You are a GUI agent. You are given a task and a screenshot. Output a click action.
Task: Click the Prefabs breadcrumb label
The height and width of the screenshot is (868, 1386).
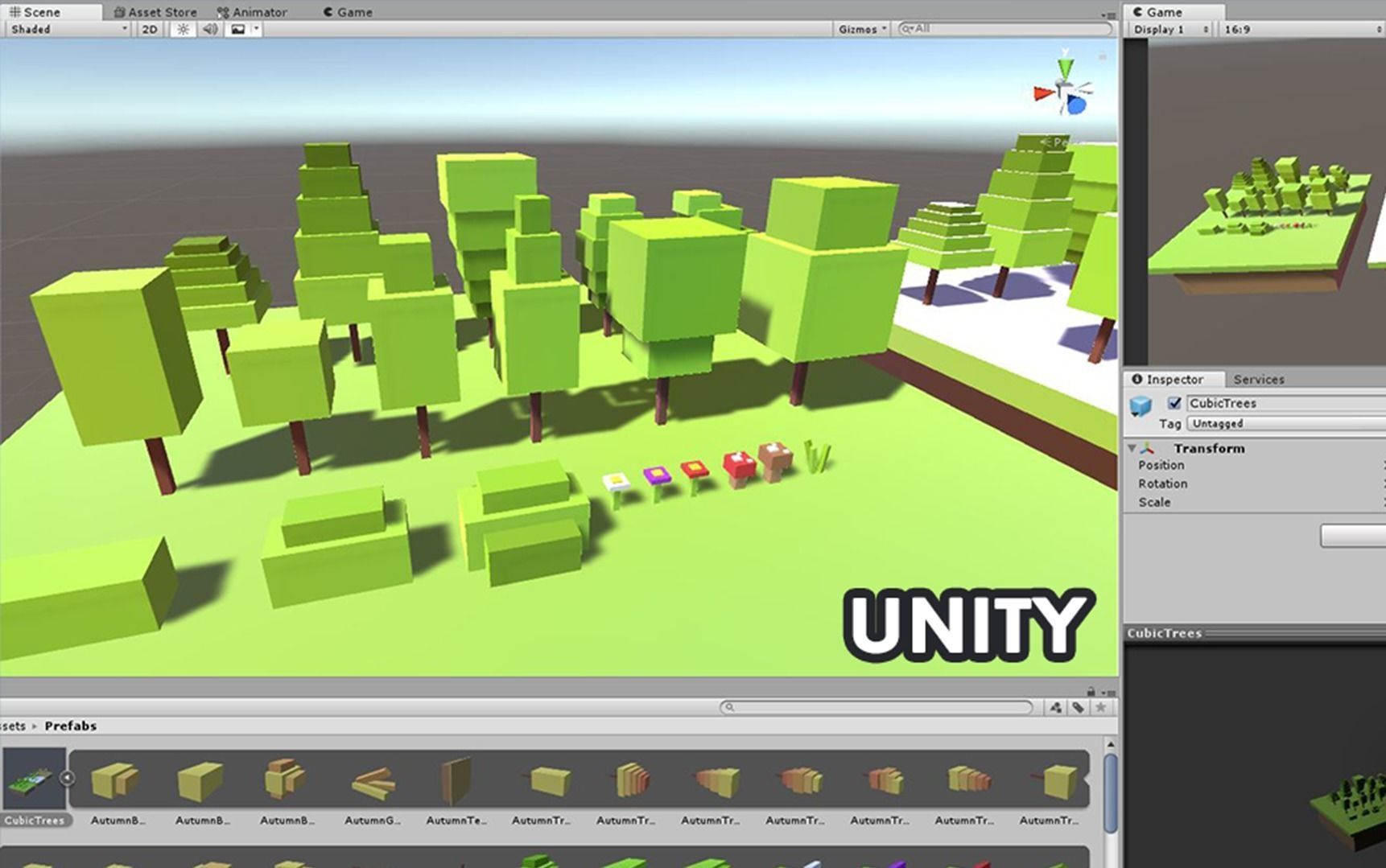pos(70,725)
